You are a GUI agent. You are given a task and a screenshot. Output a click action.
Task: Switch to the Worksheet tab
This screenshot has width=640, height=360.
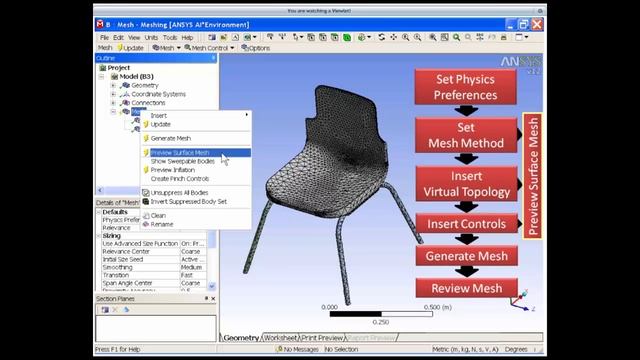click(280, 338)
